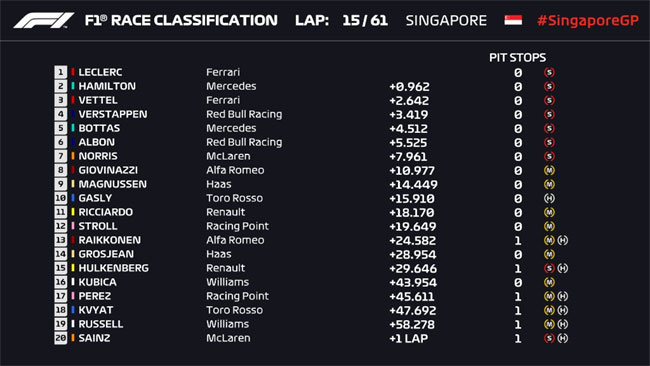
Task: Click Leclerc's soft tyre icon
Action: [549, 72]
